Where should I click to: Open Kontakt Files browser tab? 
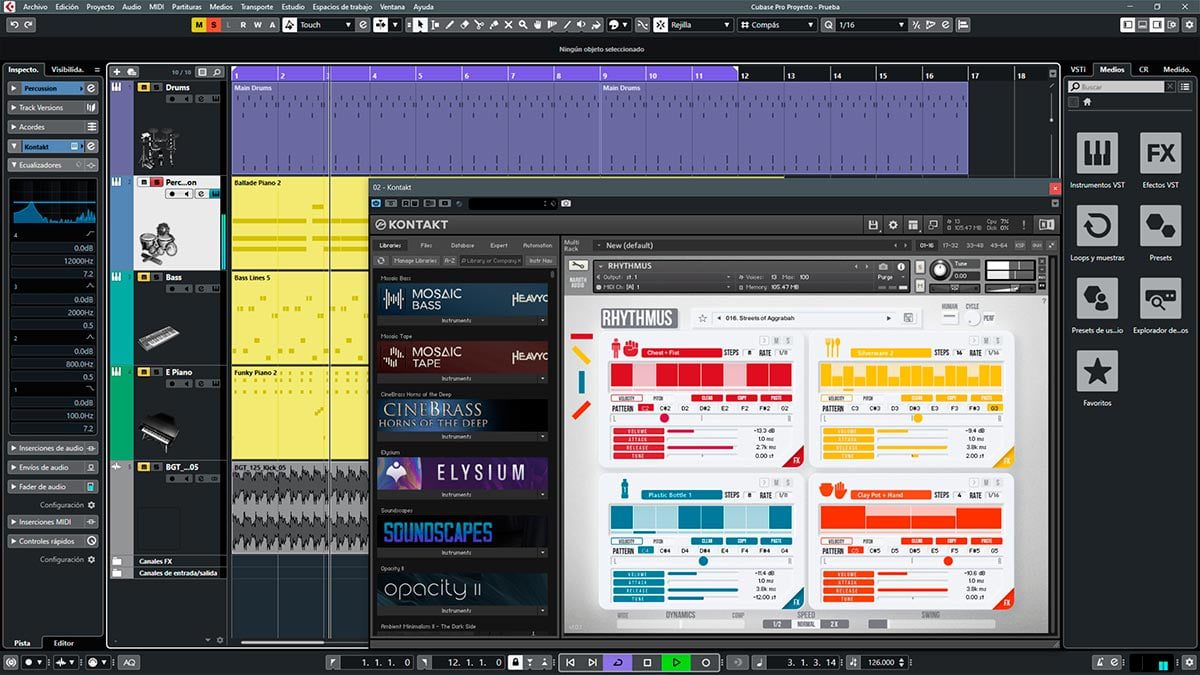[426, 245]
